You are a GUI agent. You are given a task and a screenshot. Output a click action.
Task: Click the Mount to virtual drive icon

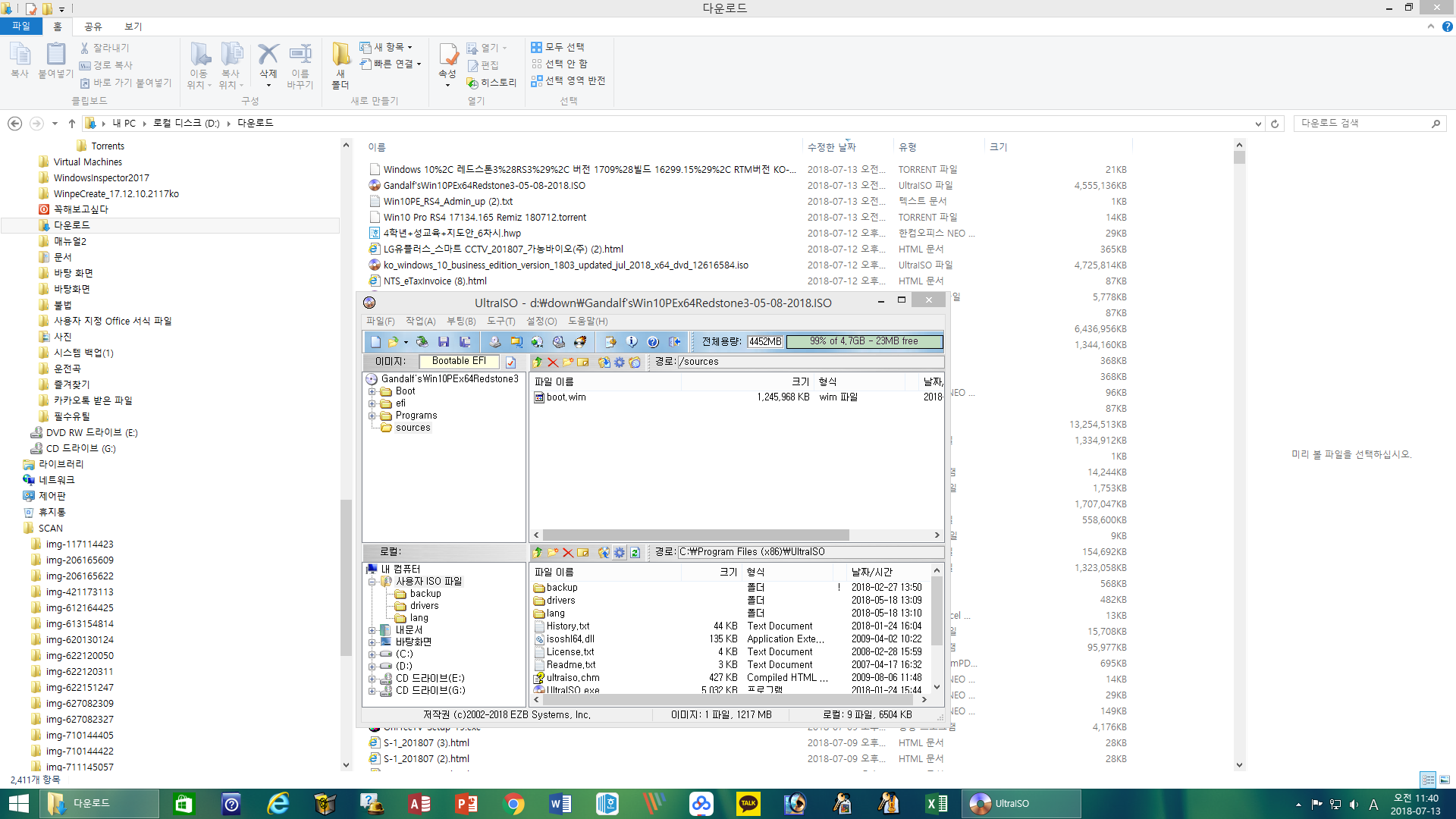pos(559,342)
